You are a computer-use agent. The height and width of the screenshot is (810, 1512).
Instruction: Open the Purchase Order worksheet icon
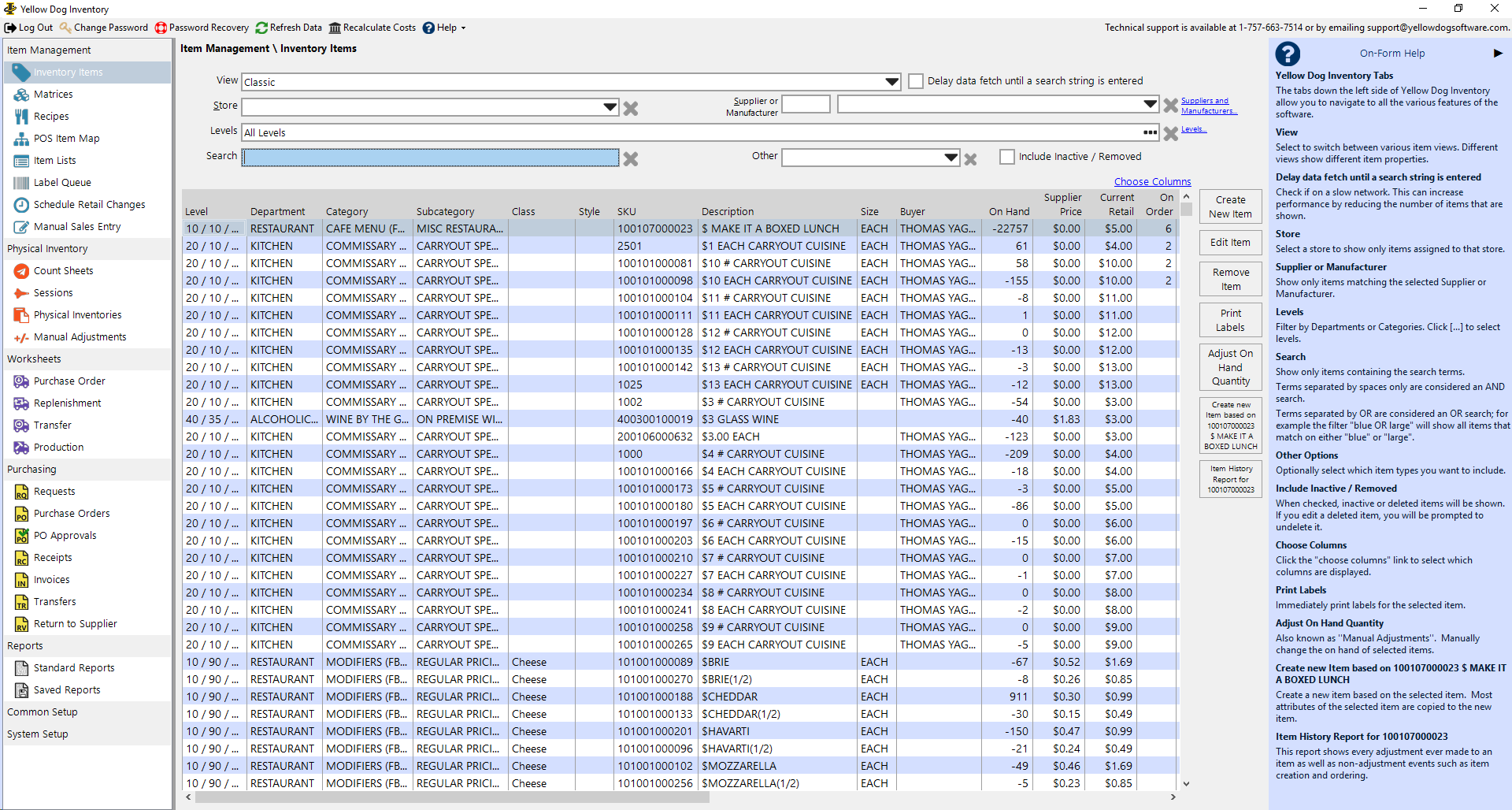[21, 381]
